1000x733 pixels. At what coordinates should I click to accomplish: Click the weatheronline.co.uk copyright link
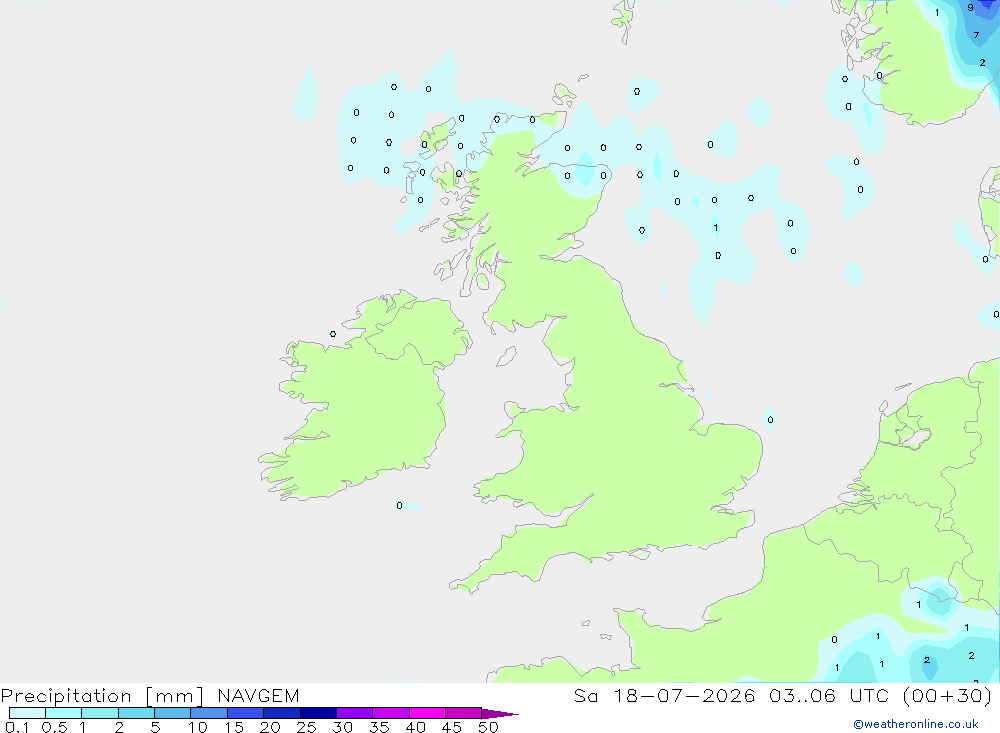pyautogui.click(x=916, y=724)
